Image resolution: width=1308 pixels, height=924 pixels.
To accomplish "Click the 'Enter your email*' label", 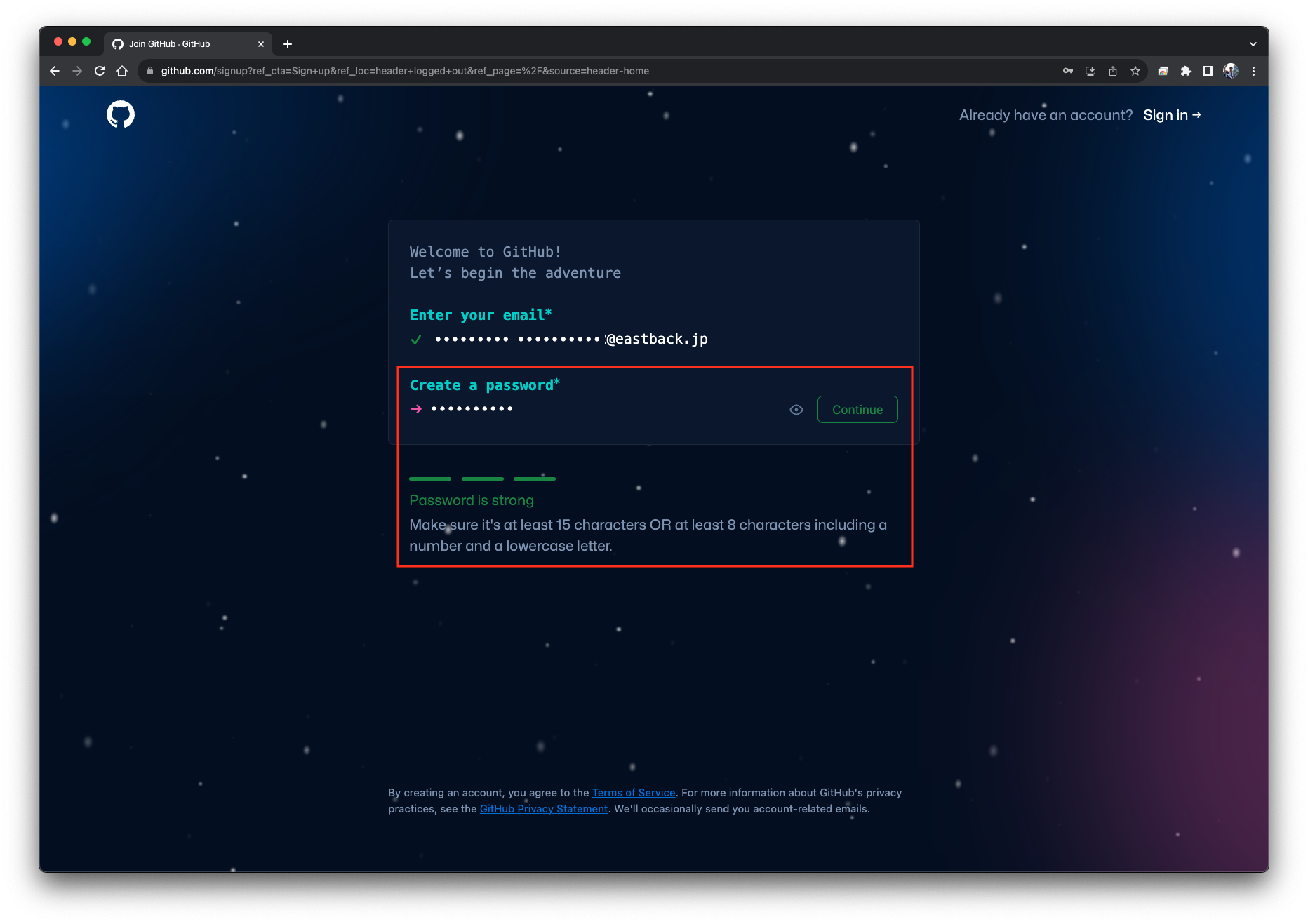I will click(x=481, y=315).
